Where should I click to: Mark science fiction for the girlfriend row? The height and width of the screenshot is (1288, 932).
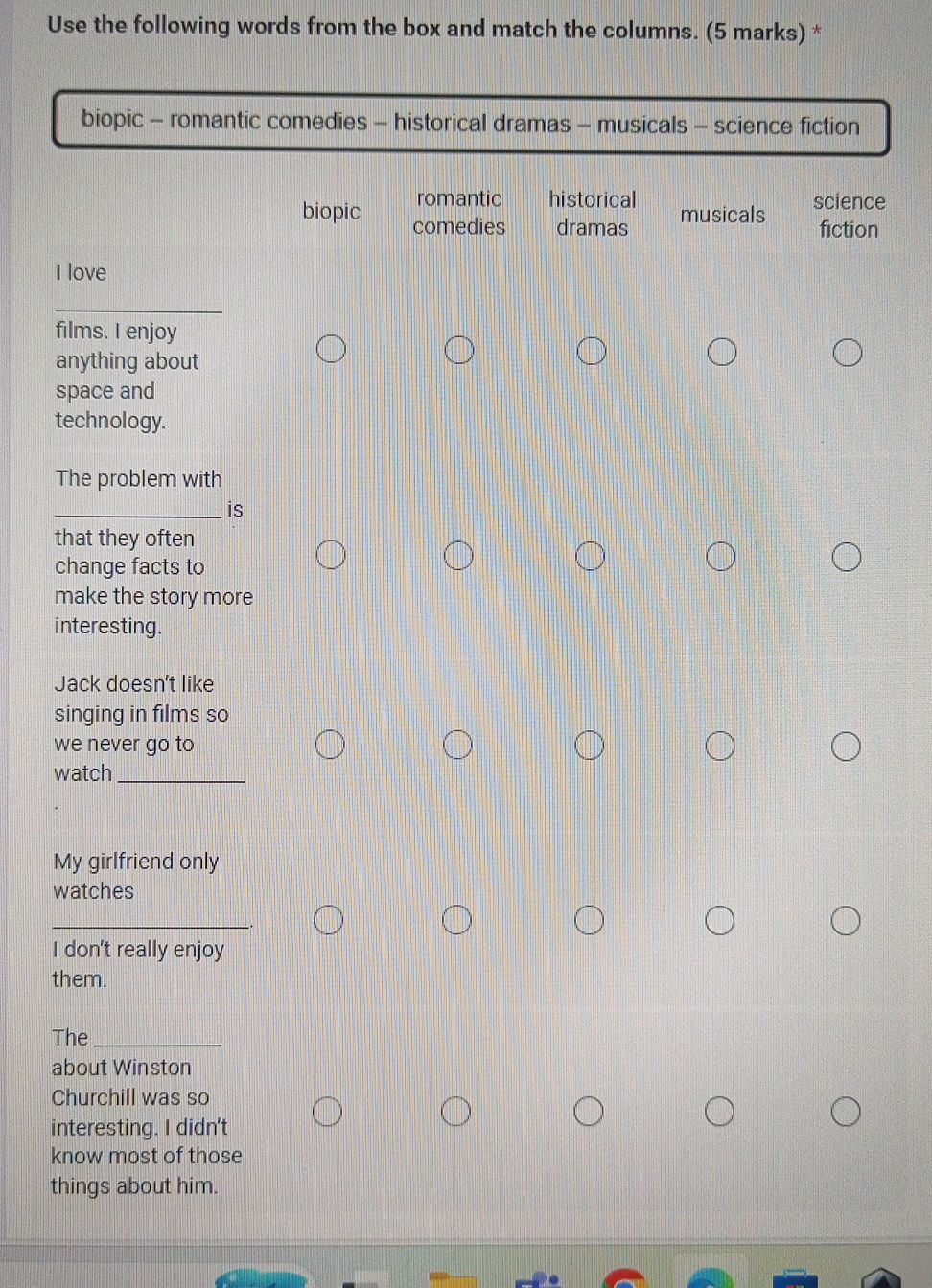tap(845, 922)
